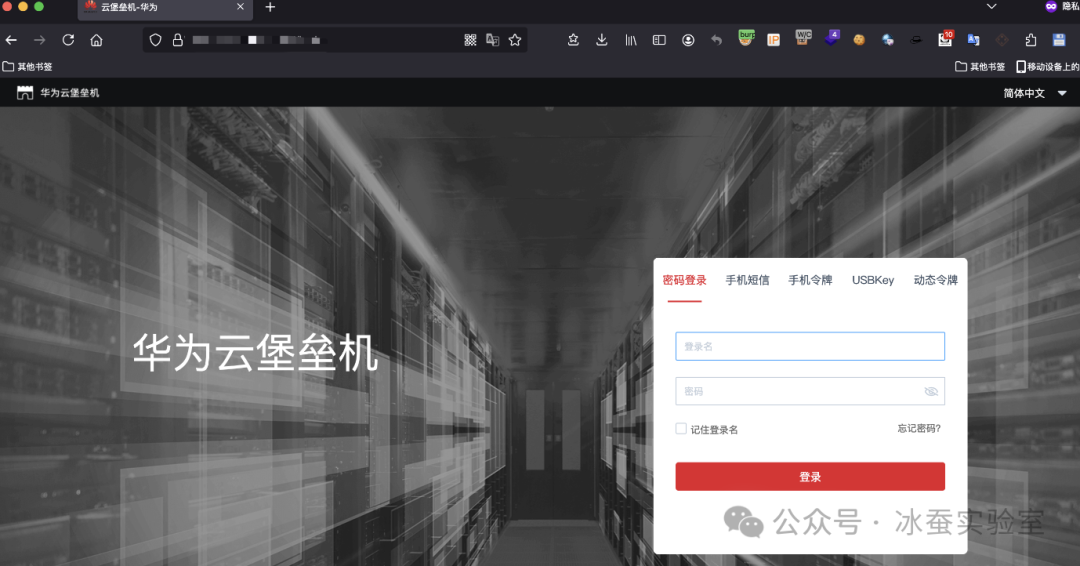1080x566 pixels.
Task: Open the extensions puzzle piece menu
Action: coord(1031,40)
